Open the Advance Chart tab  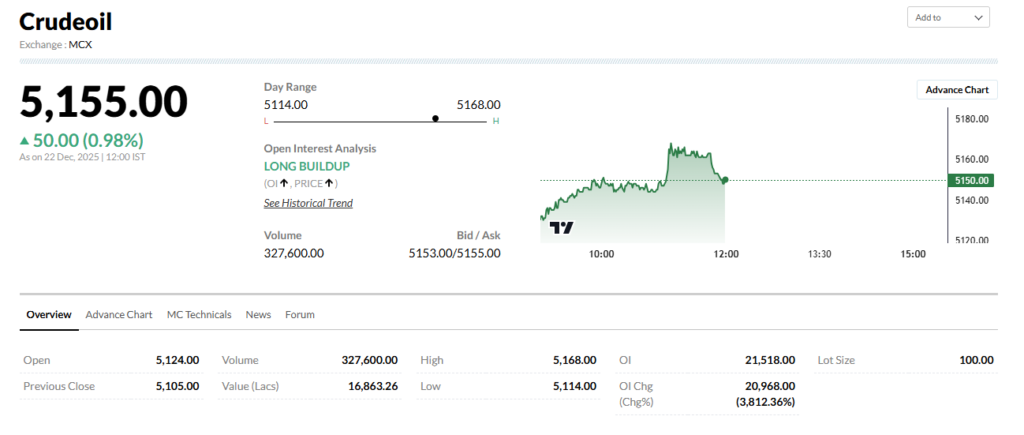[119, 314]
